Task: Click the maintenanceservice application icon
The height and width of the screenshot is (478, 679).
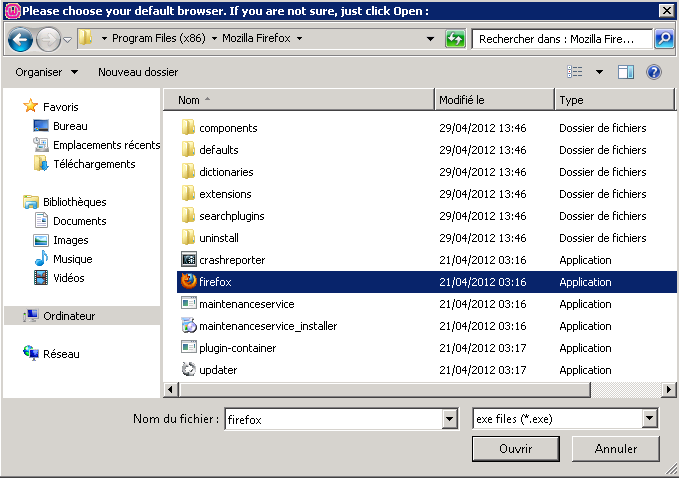Action: pos(188,303)
